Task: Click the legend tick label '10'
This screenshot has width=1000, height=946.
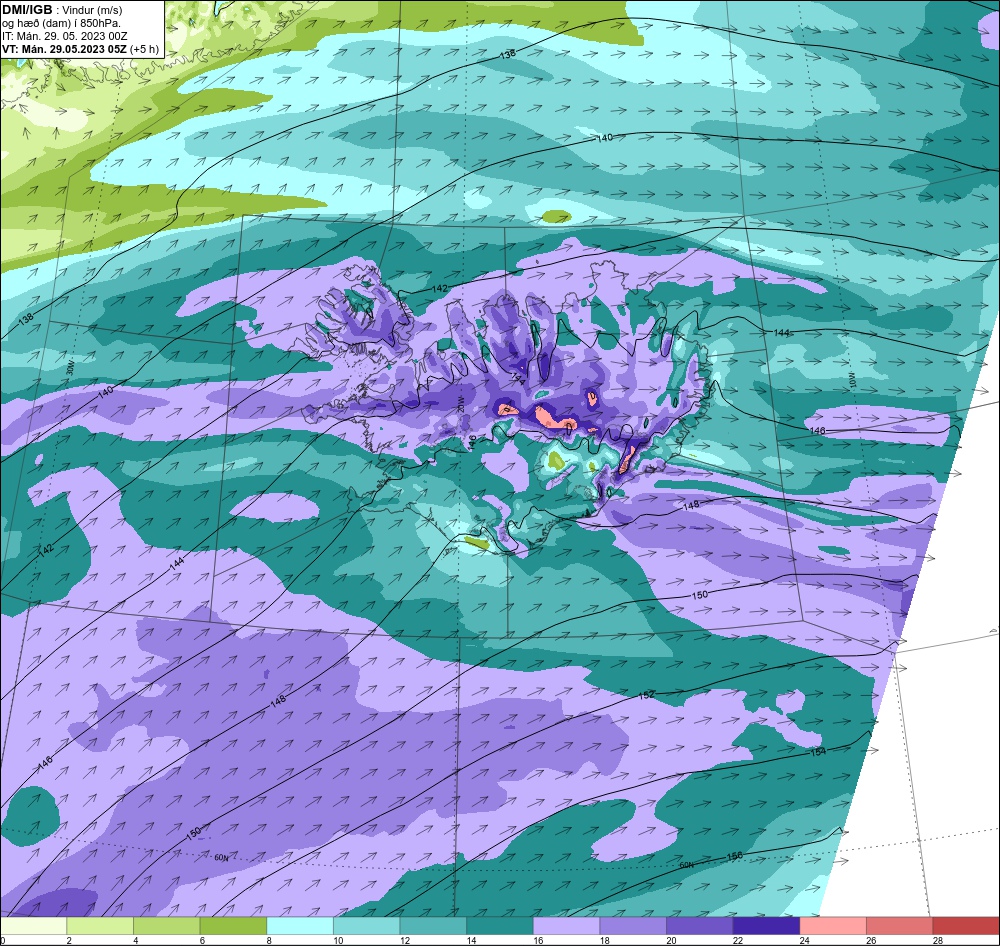Action: pos(338,940)
